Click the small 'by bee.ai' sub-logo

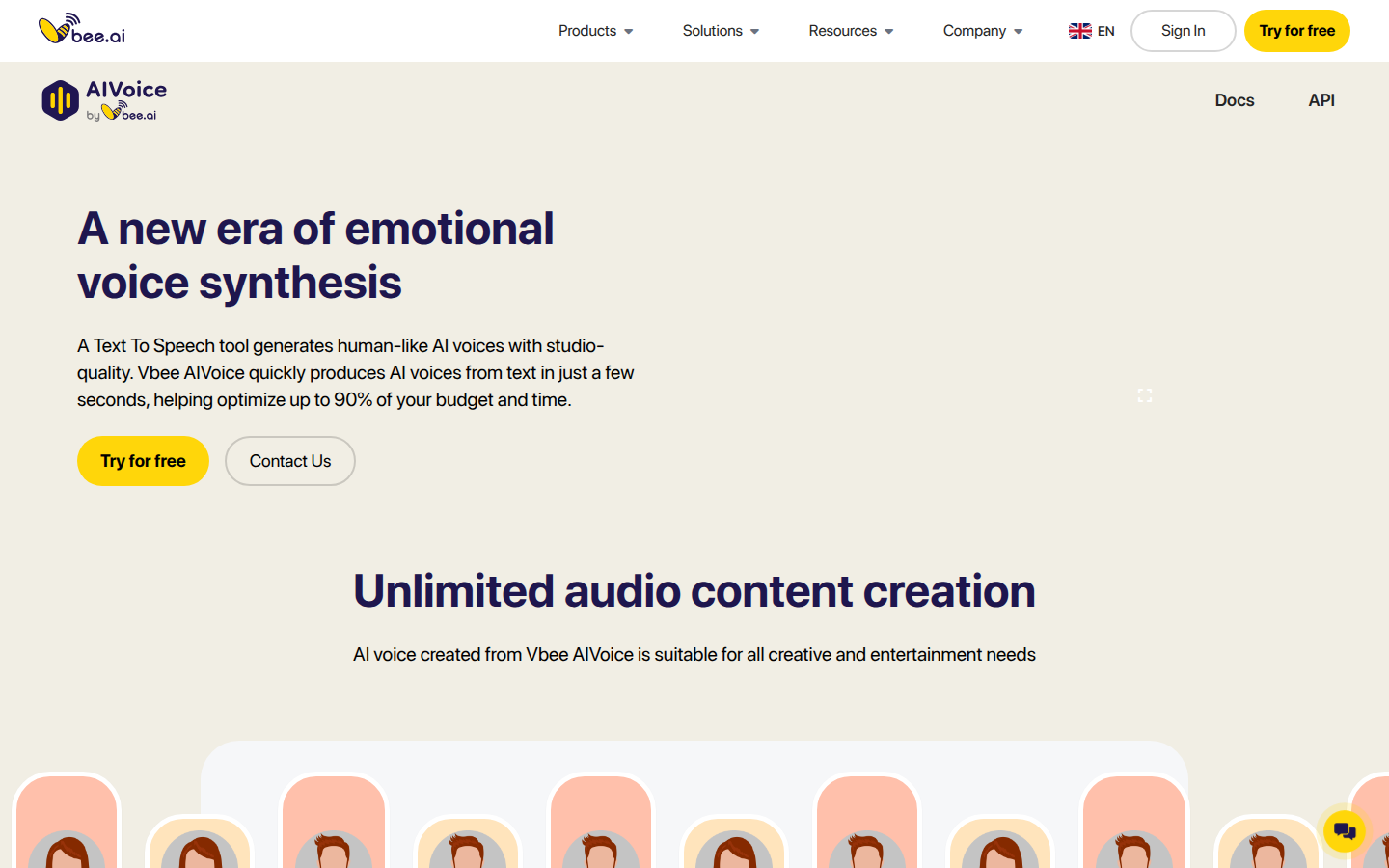[123, 114]
